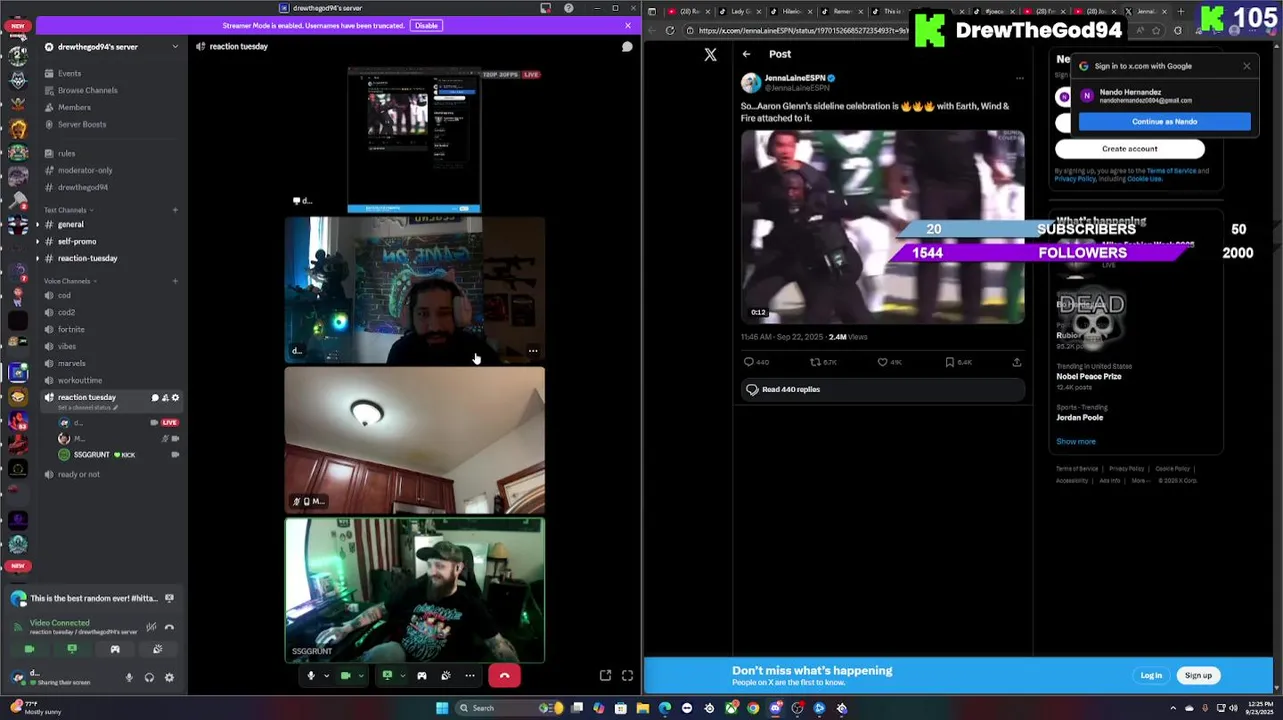Go back from the X Post page
This screenshot has height=720, width=1283.
click(x=746, y=54)
